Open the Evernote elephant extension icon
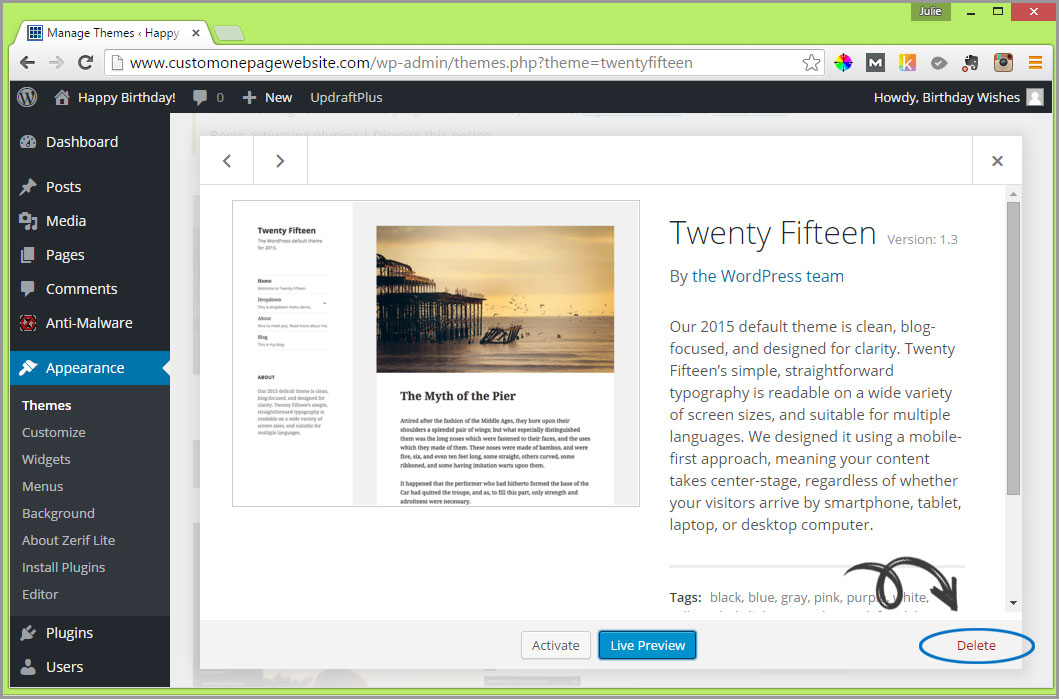Screen dimensions: 1059x699 coord(971,63)
